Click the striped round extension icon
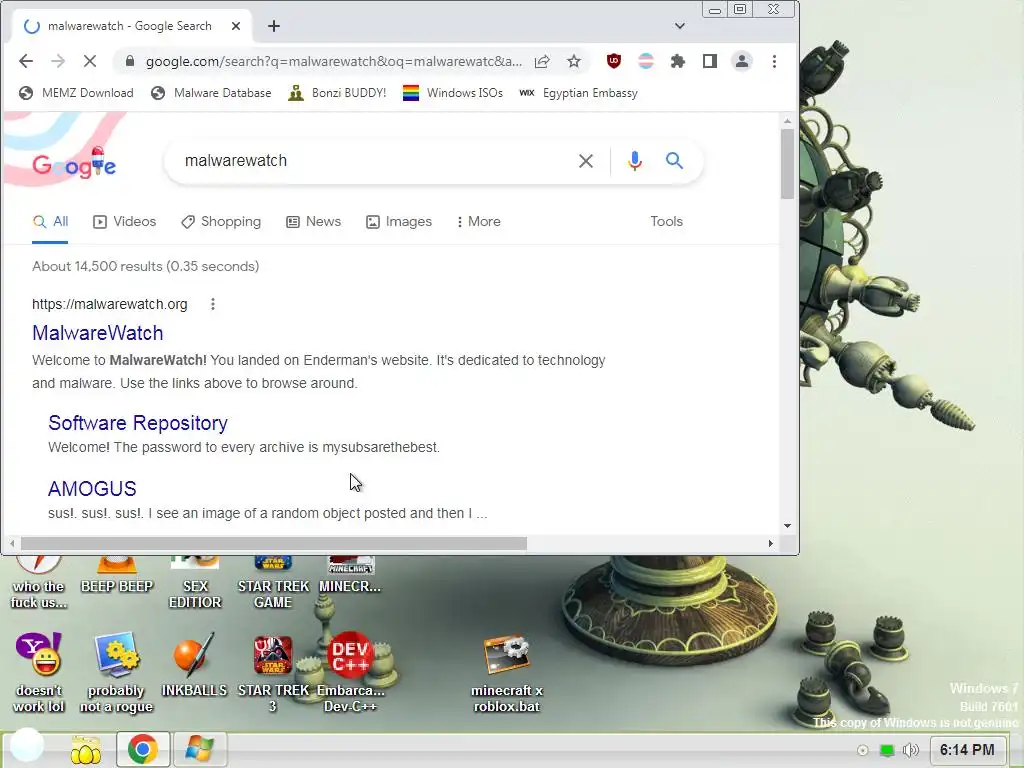1024x768 pixels. tap(645, 61)
